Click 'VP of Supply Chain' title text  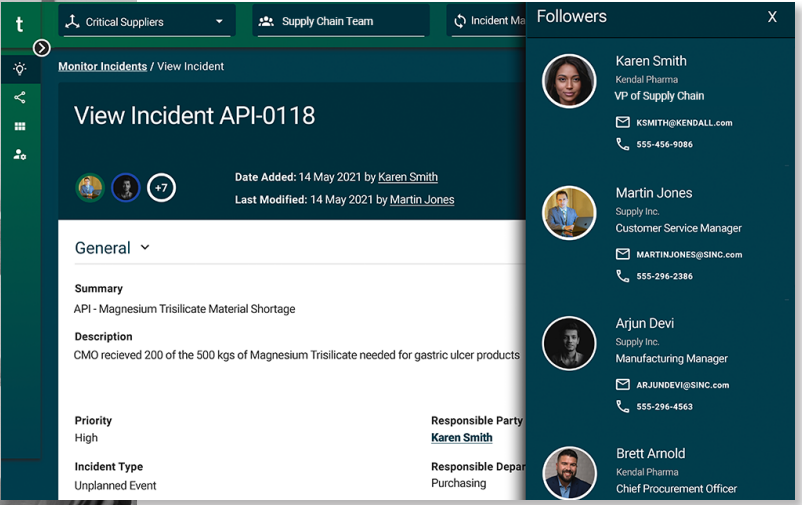(659, 96)
